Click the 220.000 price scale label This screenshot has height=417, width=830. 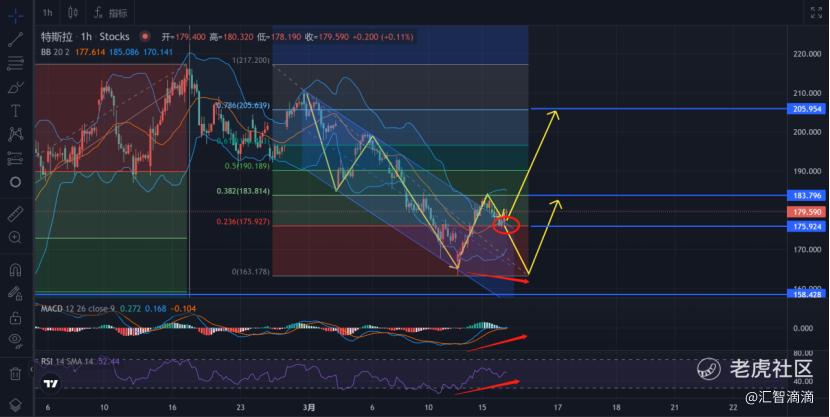point(807,54)
